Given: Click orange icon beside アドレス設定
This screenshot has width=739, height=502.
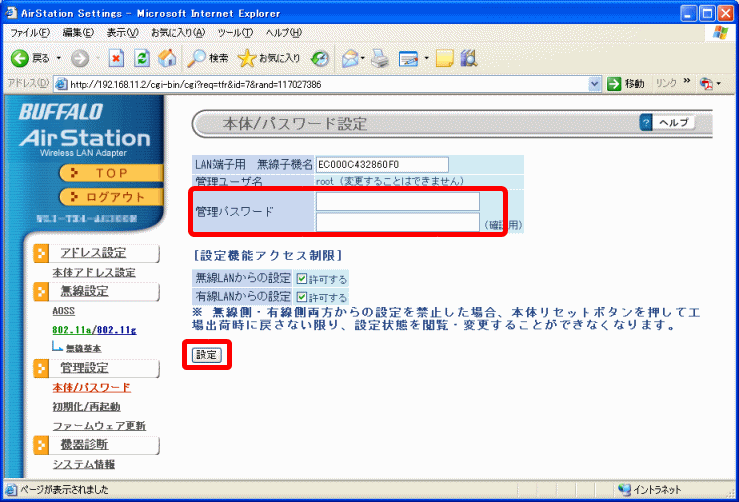Looking at the screenshot, I should 41,253.
